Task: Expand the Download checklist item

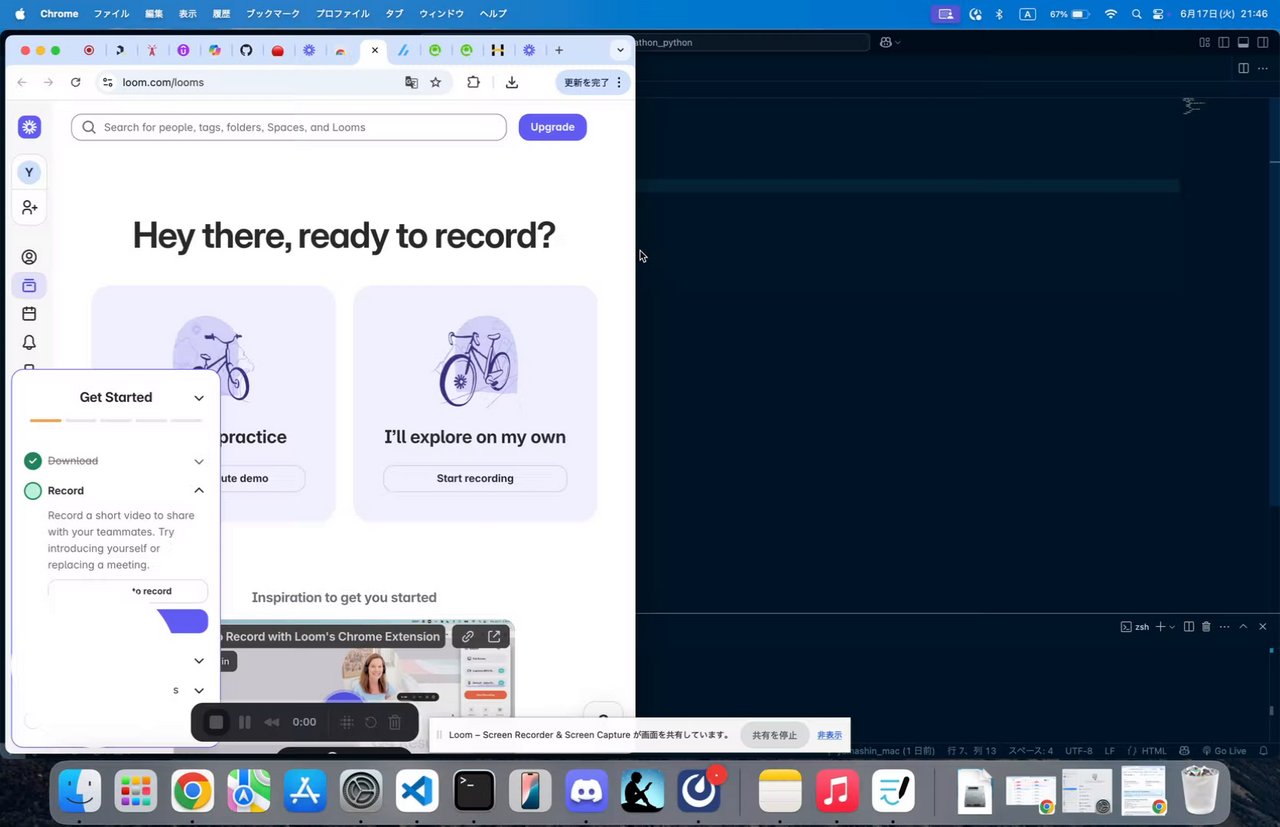Action: 199,461
